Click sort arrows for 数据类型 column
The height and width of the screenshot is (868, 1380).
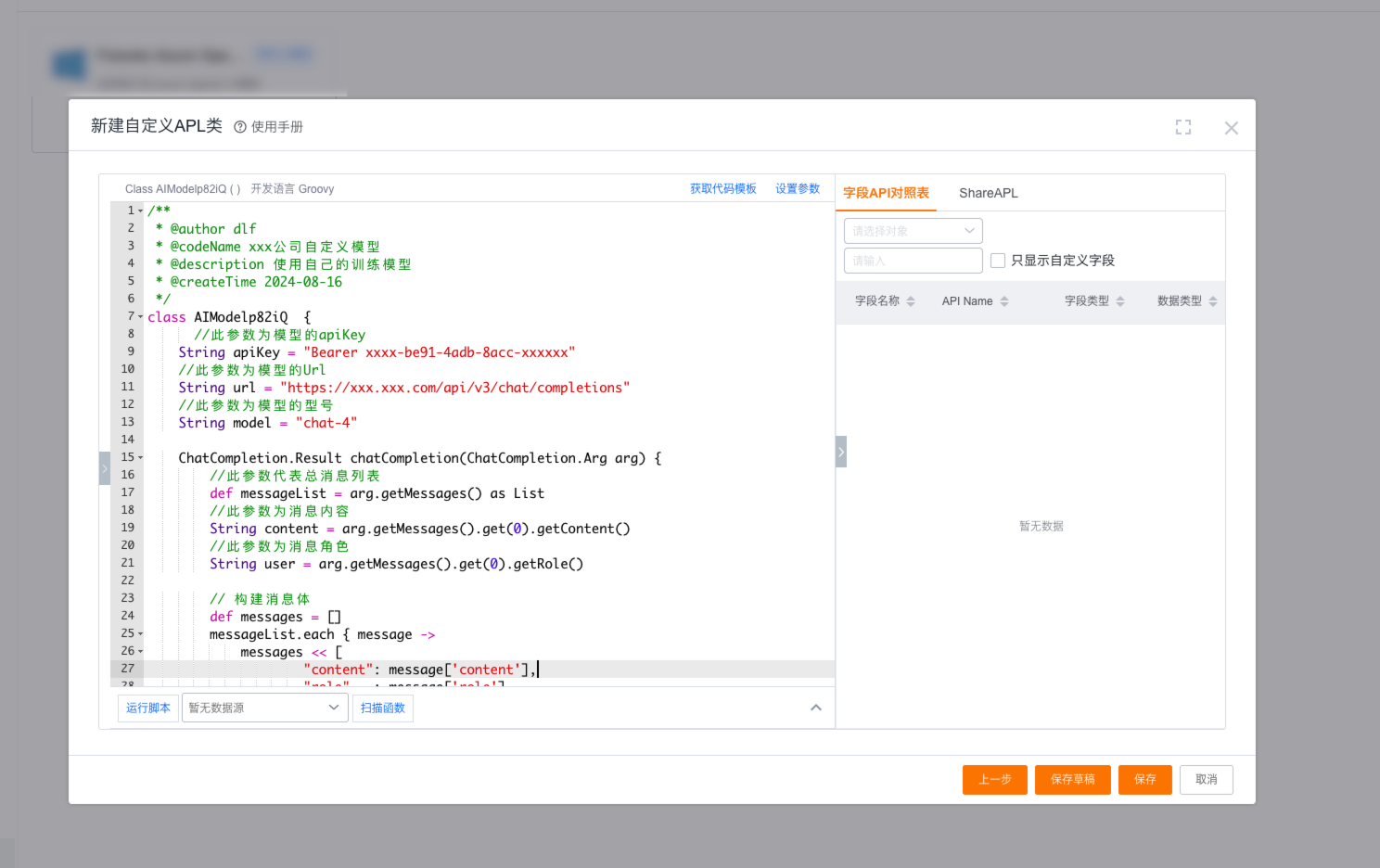click(1213, 301)
